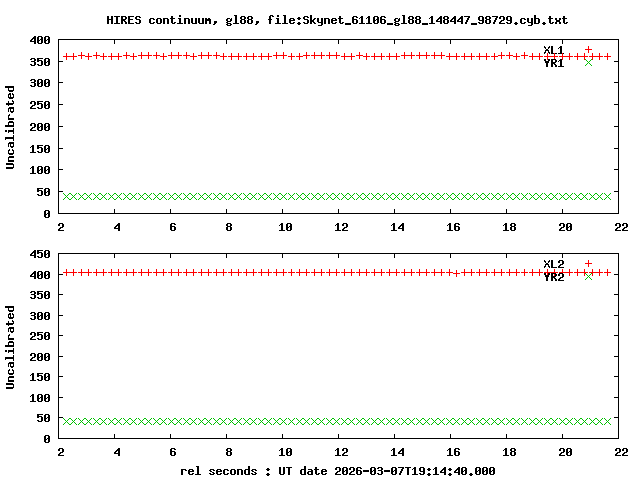This screenshot has height=480, width=640.
Task: Click the green cross marker beside YR2 legend
Action: [x=588, y=277]
